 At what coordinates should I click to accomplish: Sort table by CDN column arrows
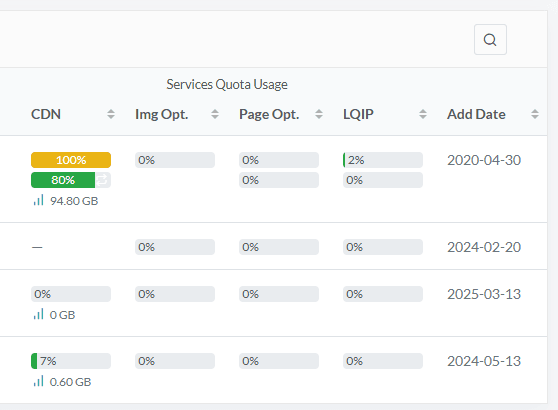[x=111, y=114]
